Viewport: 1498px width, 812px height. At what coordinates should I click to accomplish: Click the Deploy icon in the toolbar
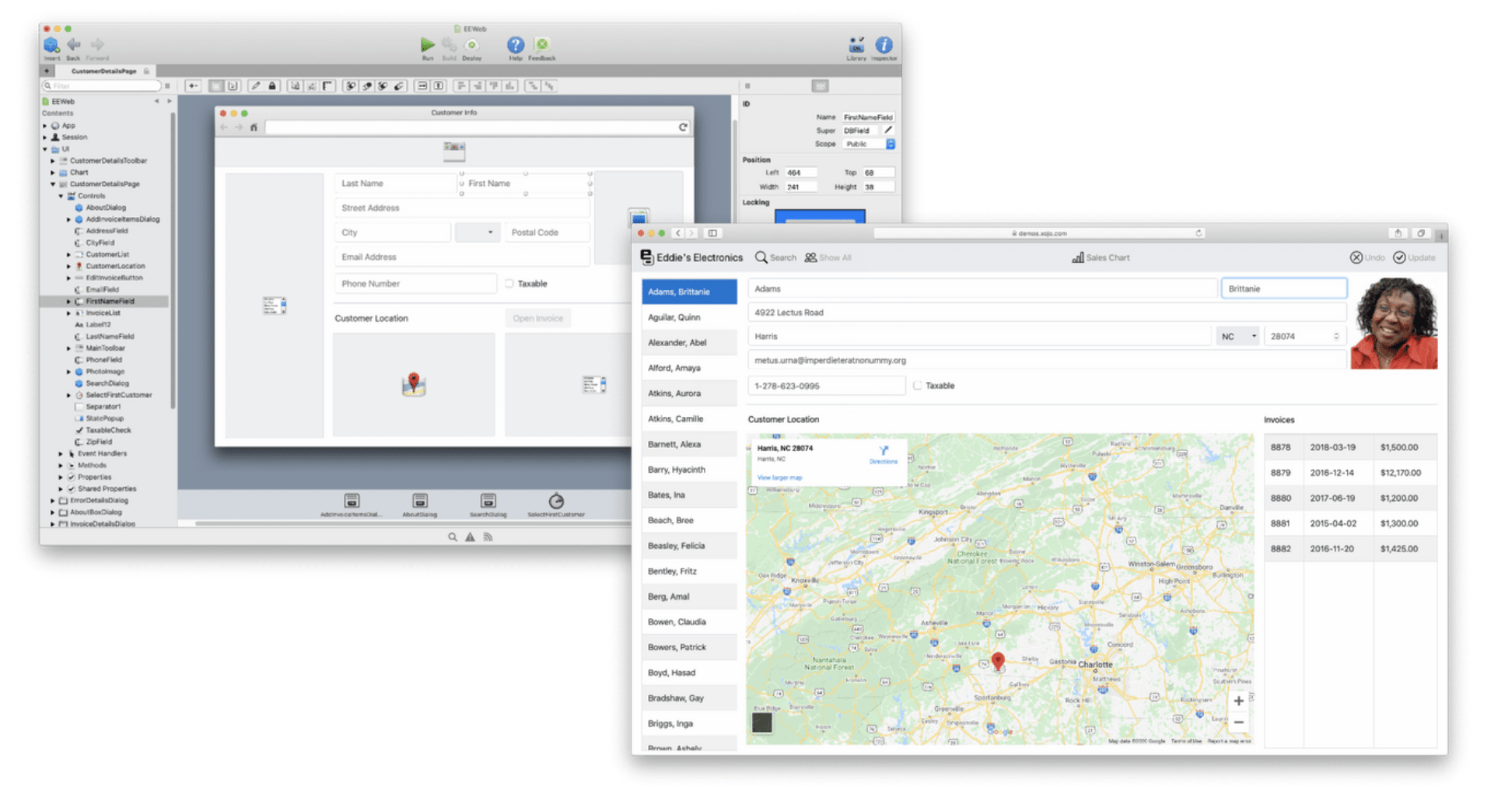(x=471, y=44)
